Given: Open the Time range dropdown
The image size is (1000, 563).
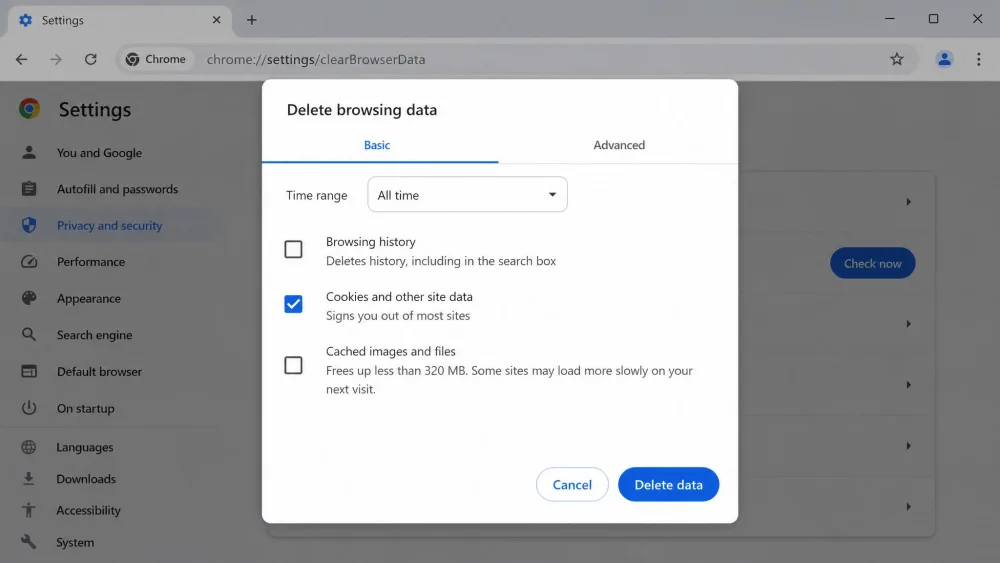Looking at the screenshot, I should click(467, 194).
